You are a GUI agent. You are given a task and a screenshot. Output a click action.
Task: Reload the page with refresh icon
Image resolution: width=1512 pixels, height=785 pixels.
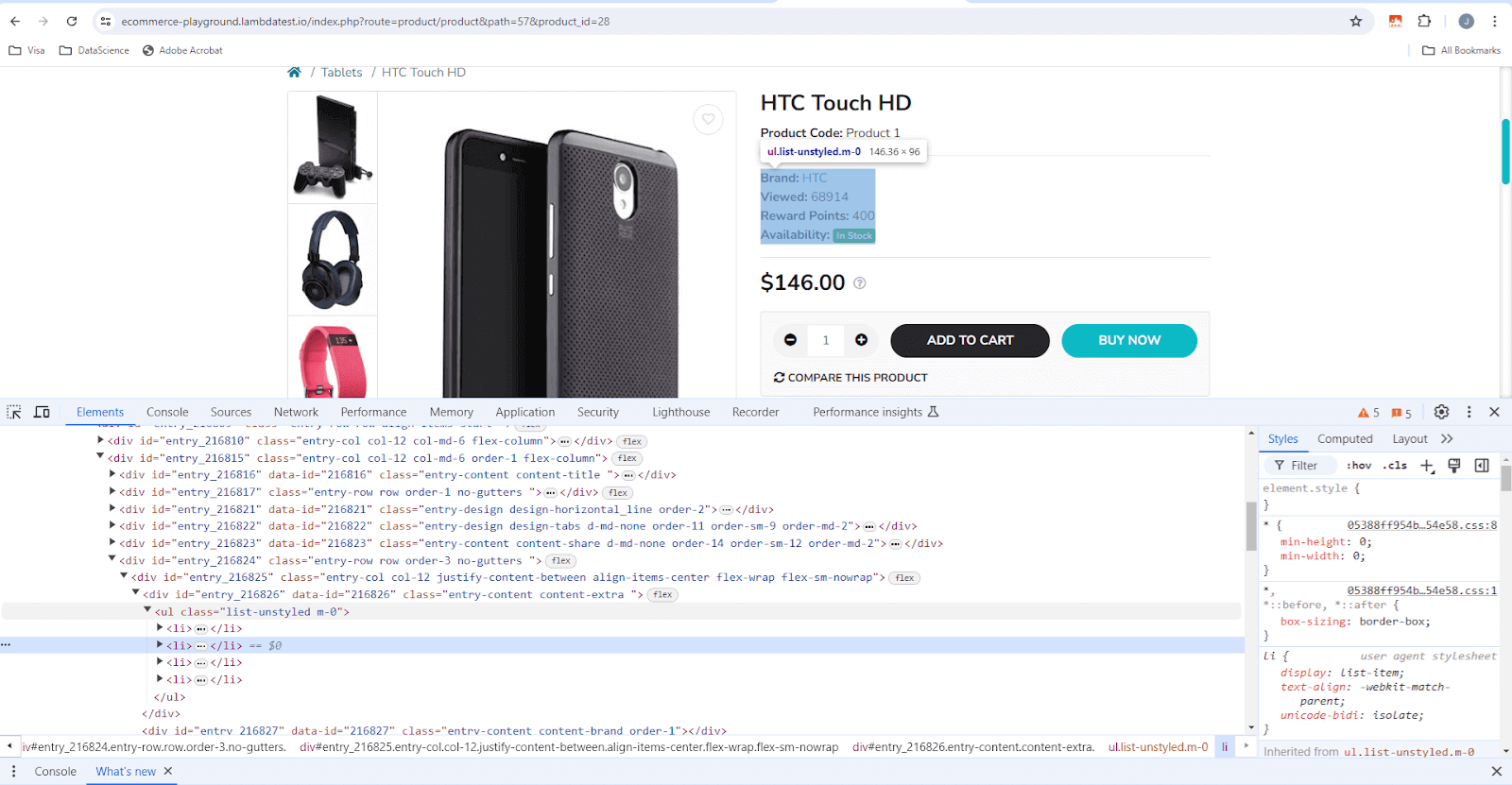pos(72,21)
